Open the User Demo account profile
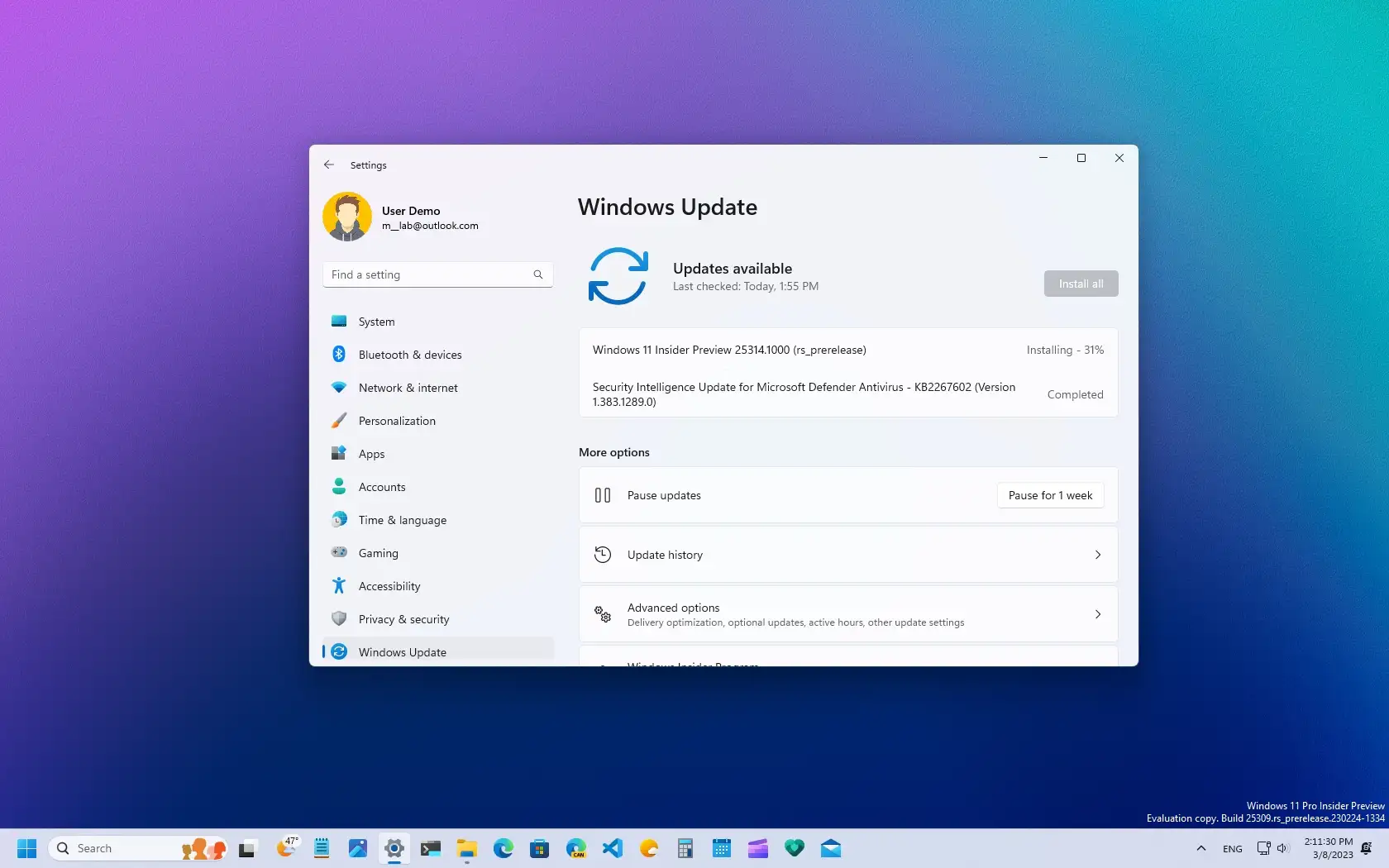The width and height of the screenshot is (1389, 868). click(401, 217)
